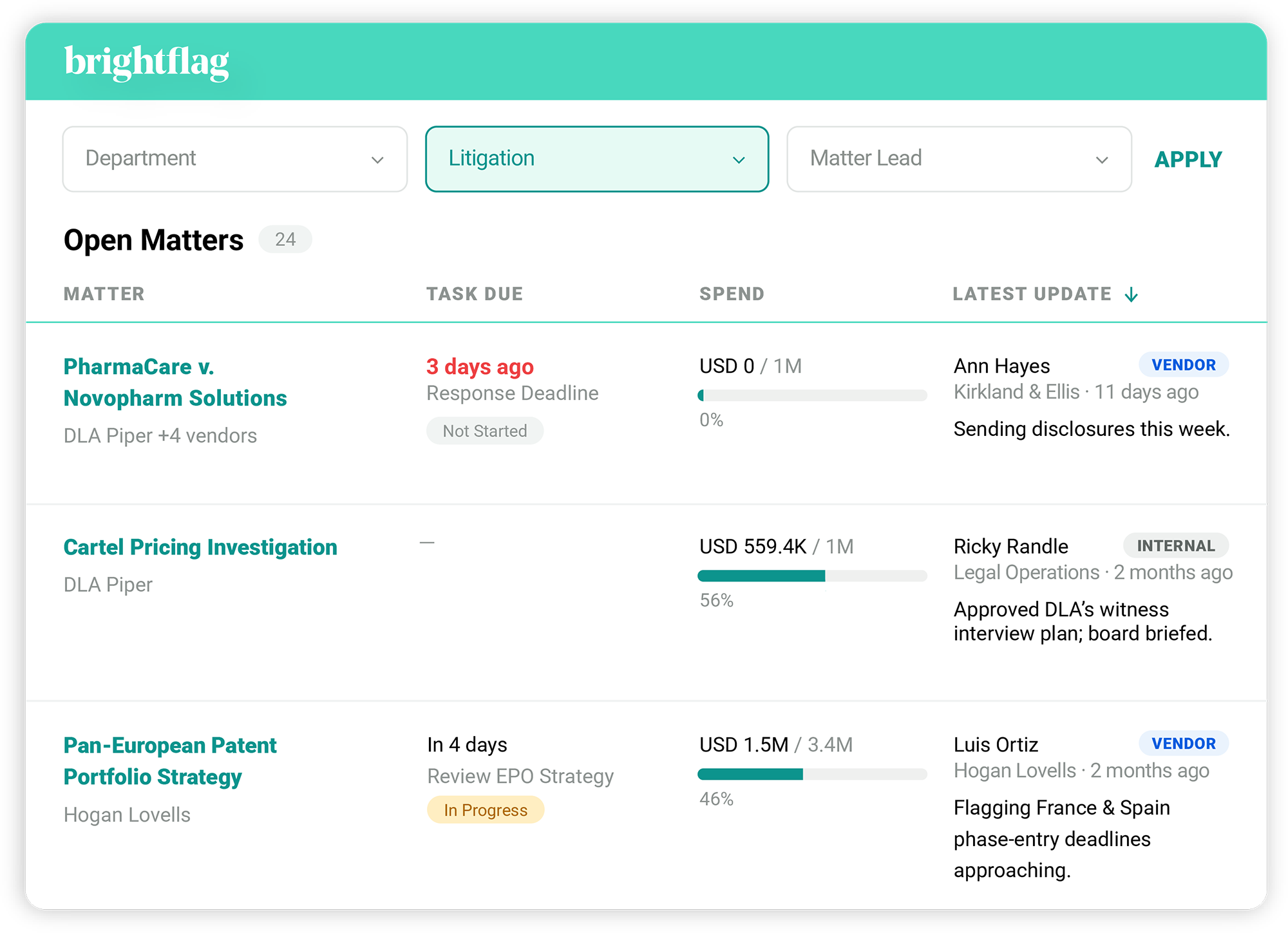
Task: Open Cartel Pricing Investigation matter
Action: 200,547
